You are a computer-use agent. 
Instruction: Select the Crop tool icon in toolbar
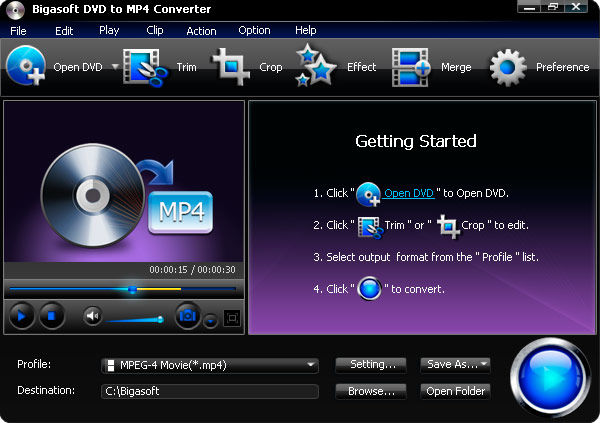[x=230, y=67]
